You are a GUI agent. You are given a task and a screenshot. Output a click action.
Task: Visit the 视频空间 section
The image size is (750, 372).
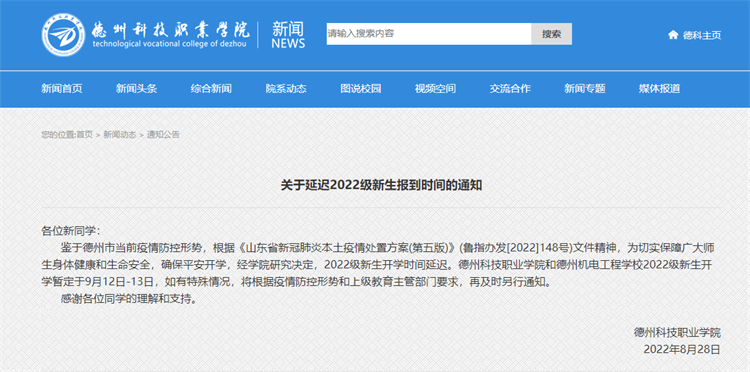[x=435, y=88]
